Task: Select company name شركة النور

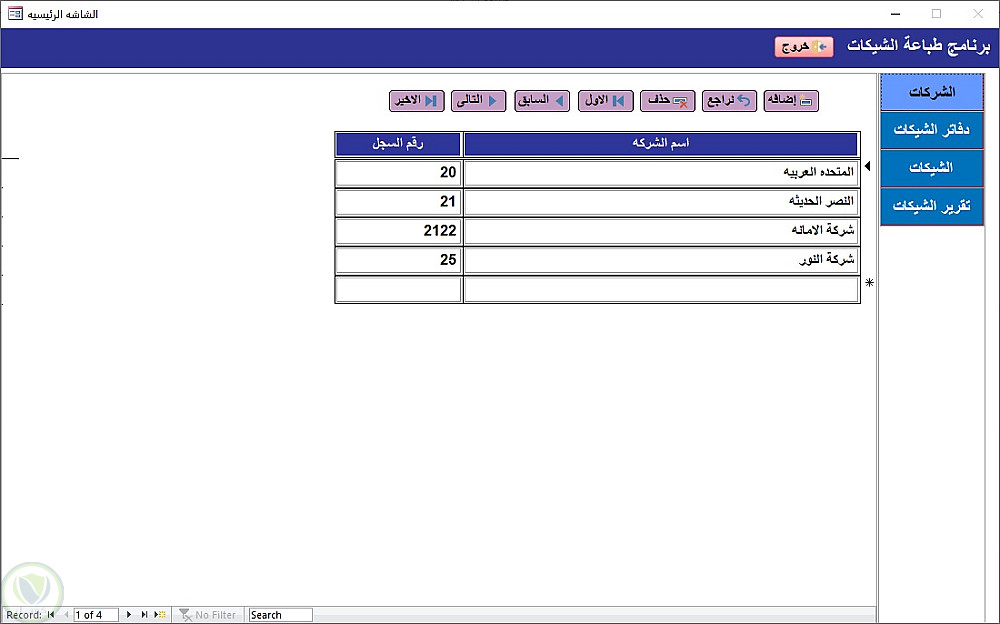Action: click(661, 260)
